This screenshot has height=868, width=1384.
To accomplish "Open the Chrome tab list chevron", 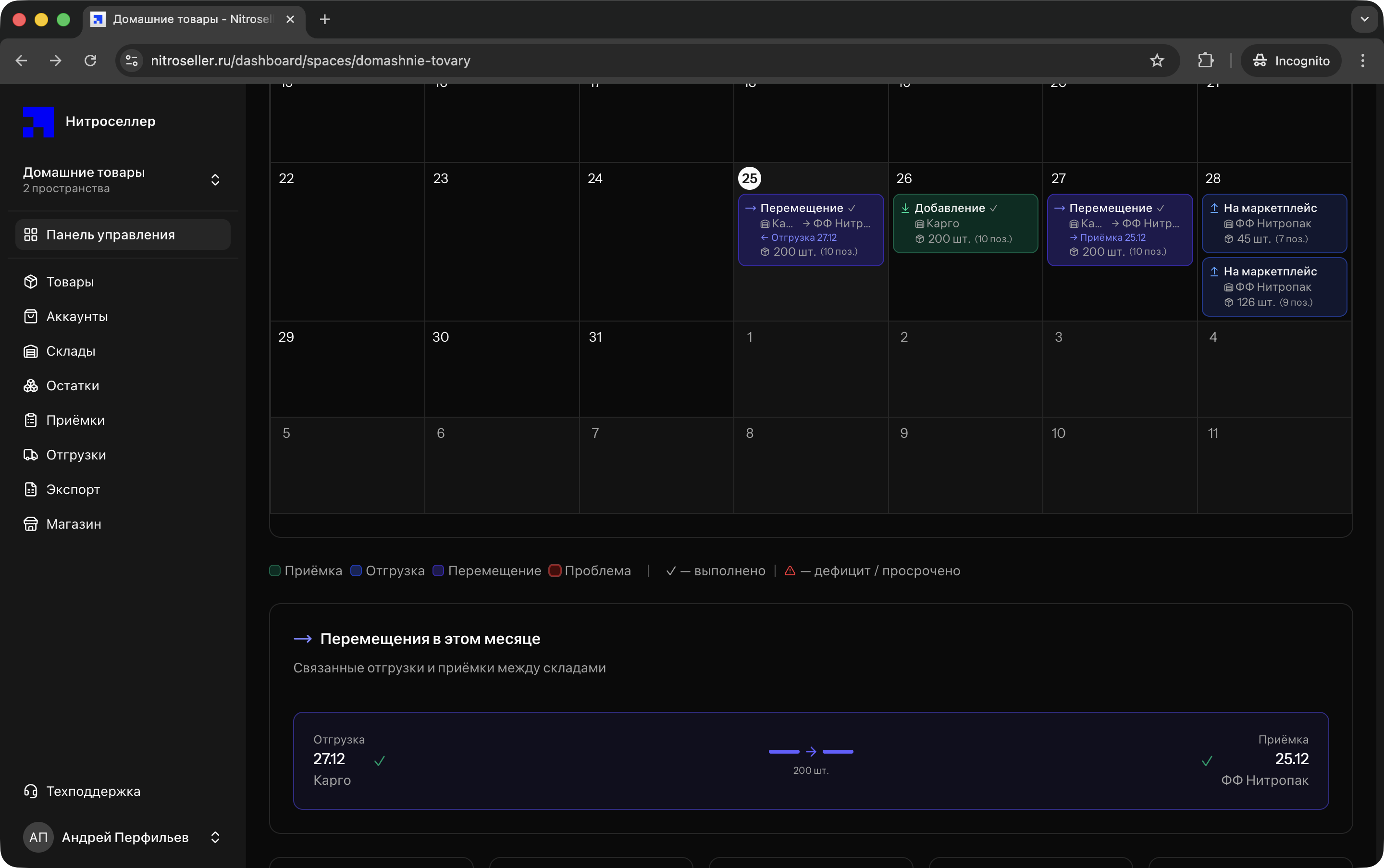I will [x=1364, y=20].
